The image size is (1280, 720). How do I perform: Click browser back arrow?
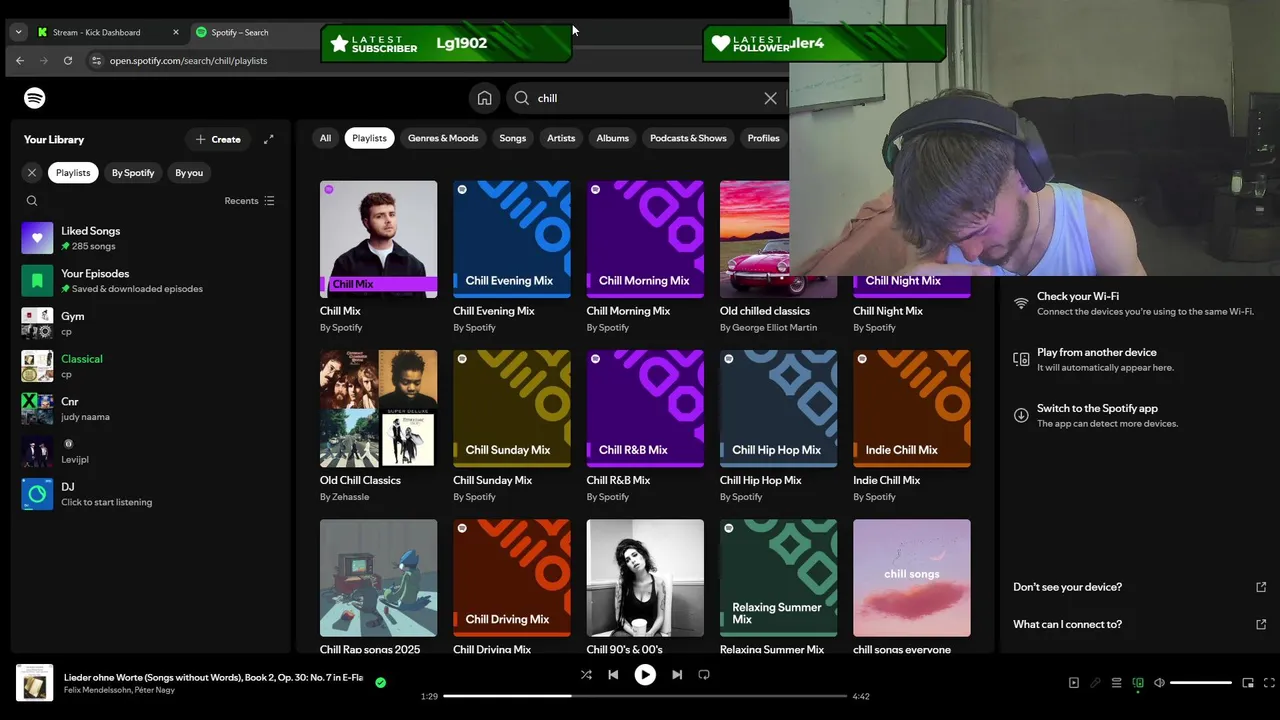coord(20,60)
